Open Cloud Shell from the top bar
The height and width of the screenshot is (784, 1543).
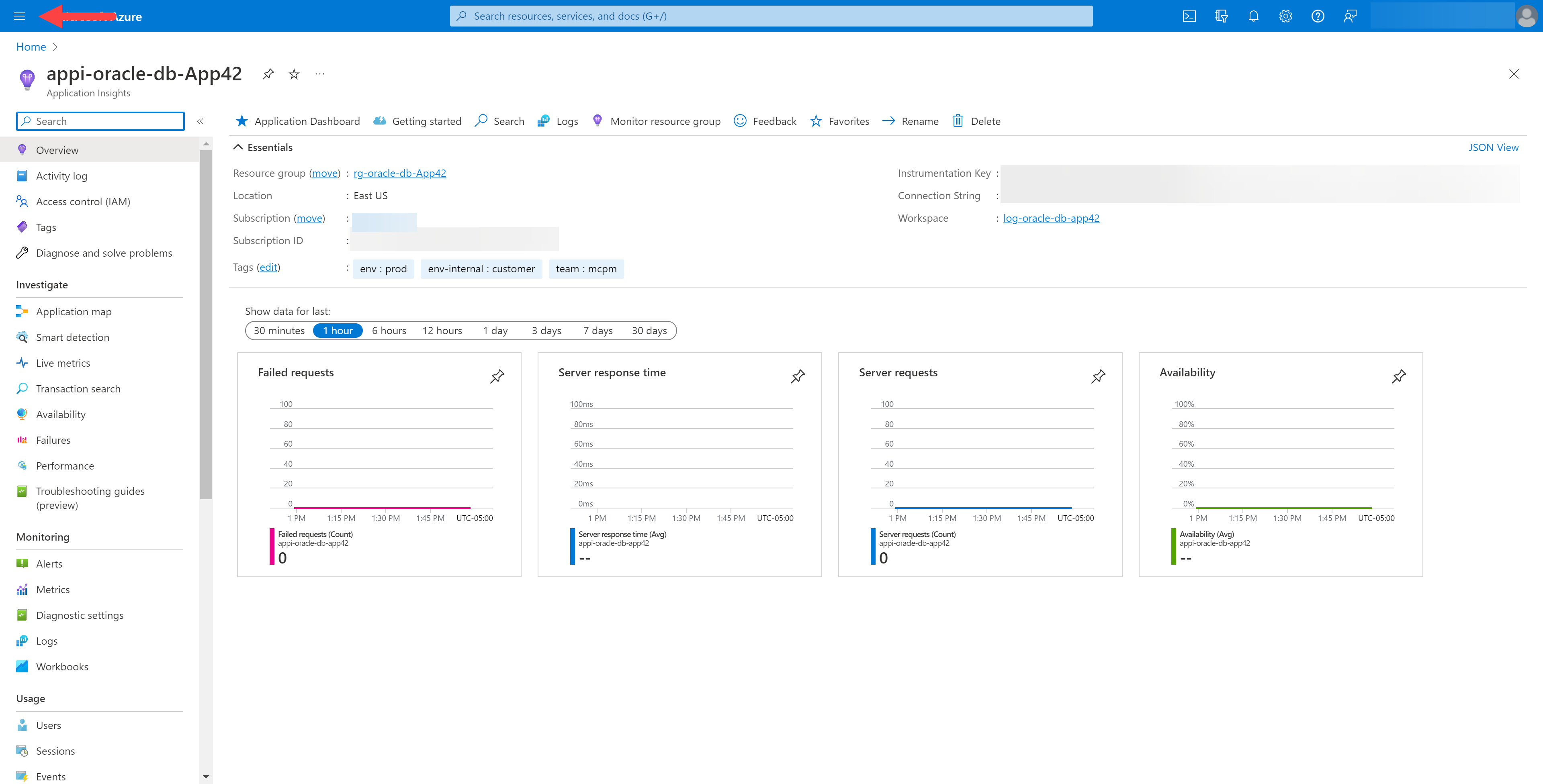coord(1189,16)
